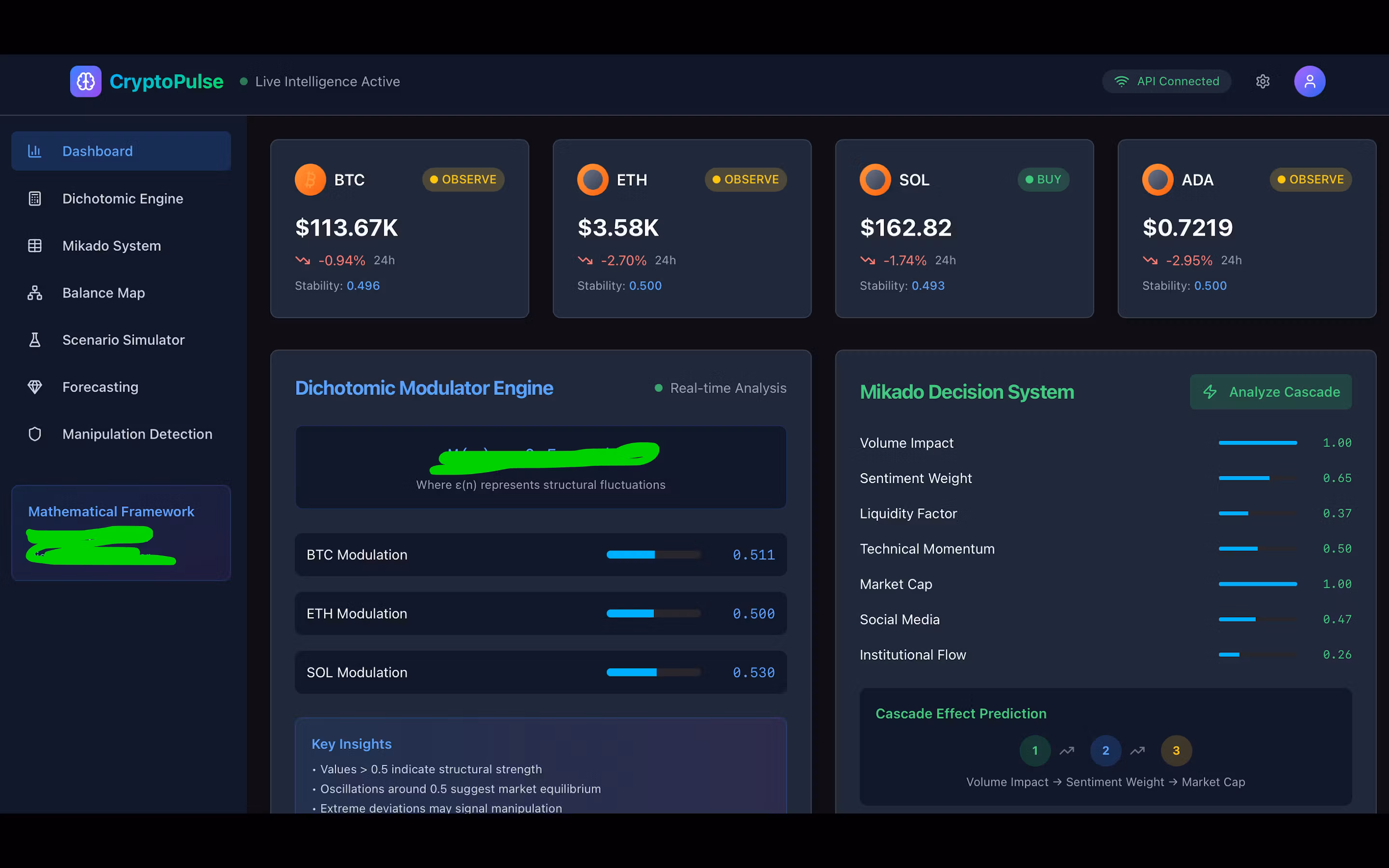Click the Institutional Flow bar

(x=1257, y=654)
